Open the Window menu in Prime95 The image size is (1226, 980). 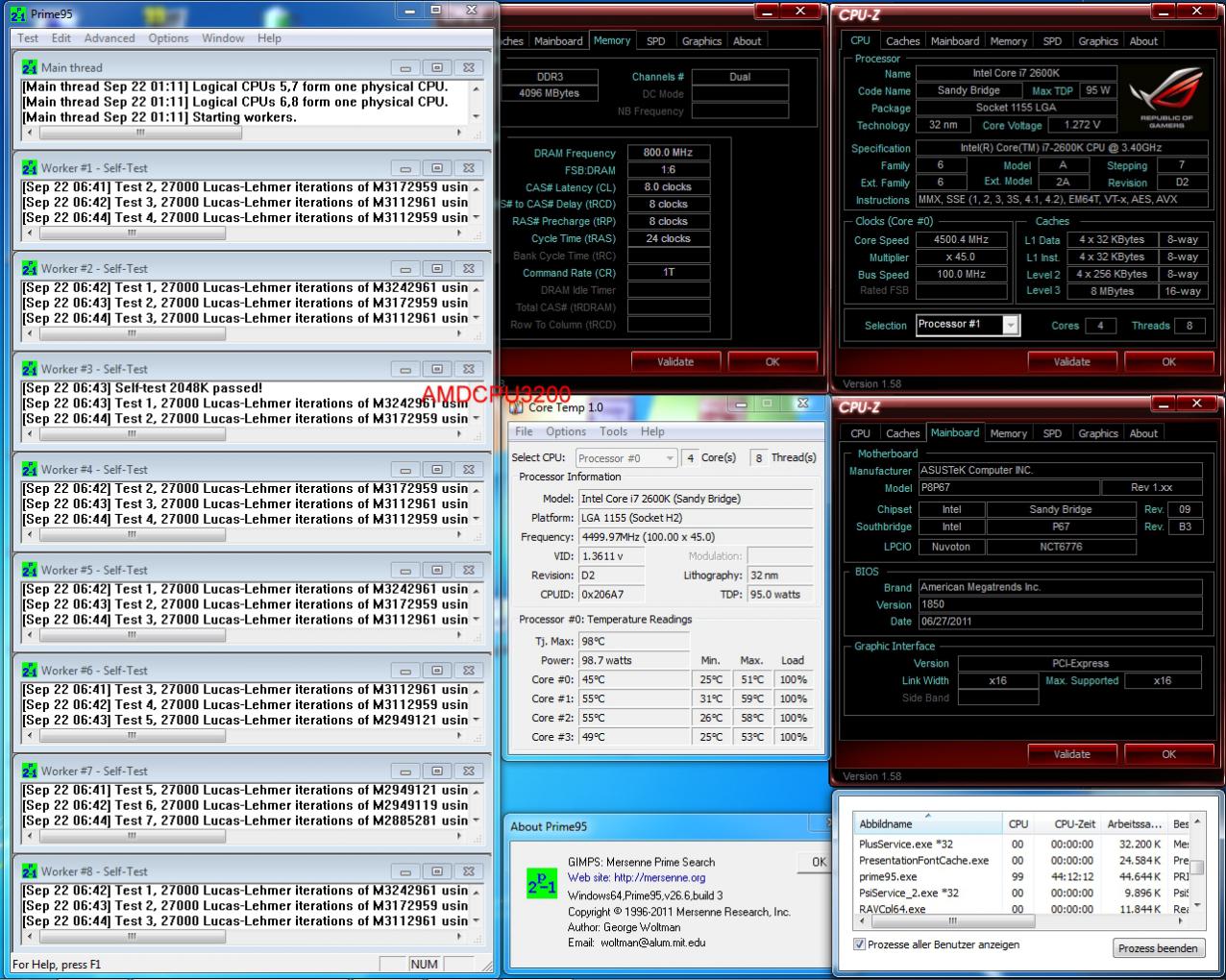[223, 38]
